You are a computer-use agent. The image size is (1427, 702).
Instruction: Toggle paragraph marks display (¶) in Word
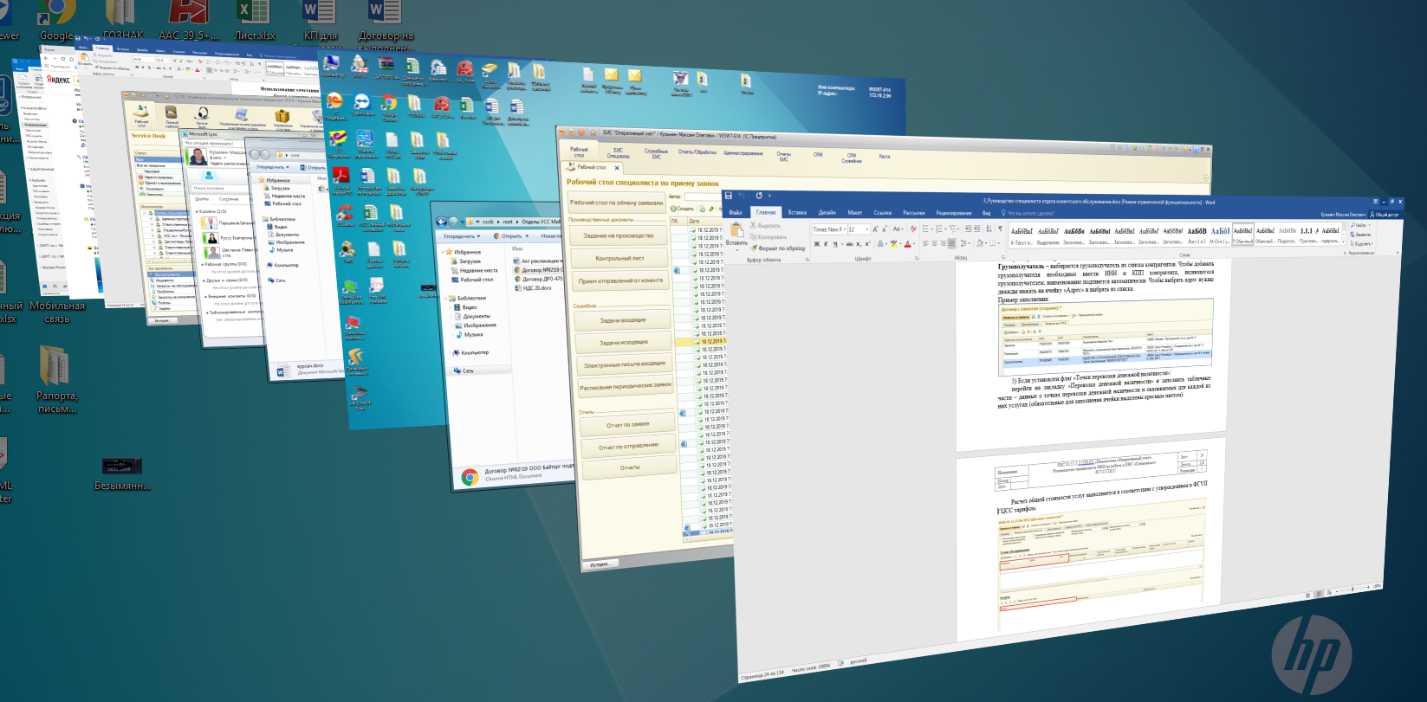(999, 229)
